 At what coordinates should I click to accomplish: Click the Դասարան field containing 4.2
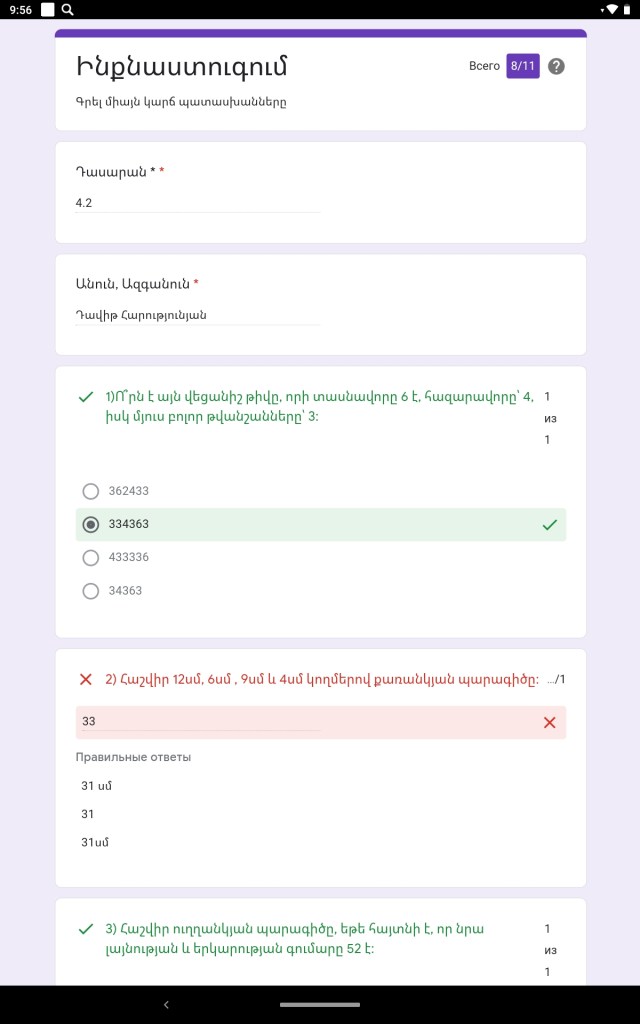(x=197, y=203)
